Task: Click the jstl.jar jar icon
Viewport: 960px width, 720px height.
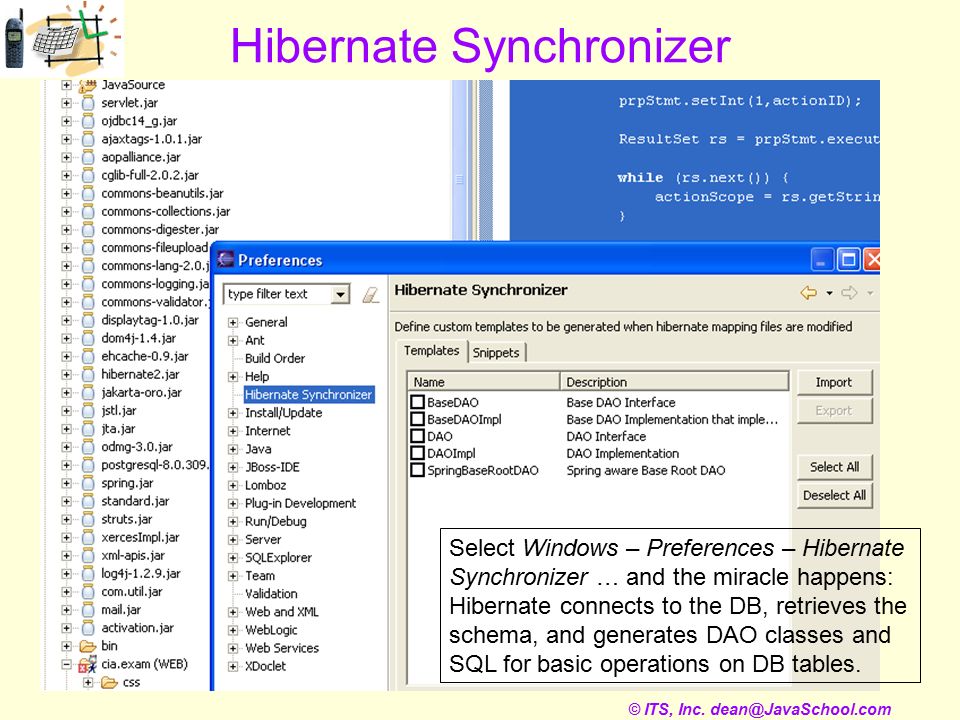Action: coord(88,411)
